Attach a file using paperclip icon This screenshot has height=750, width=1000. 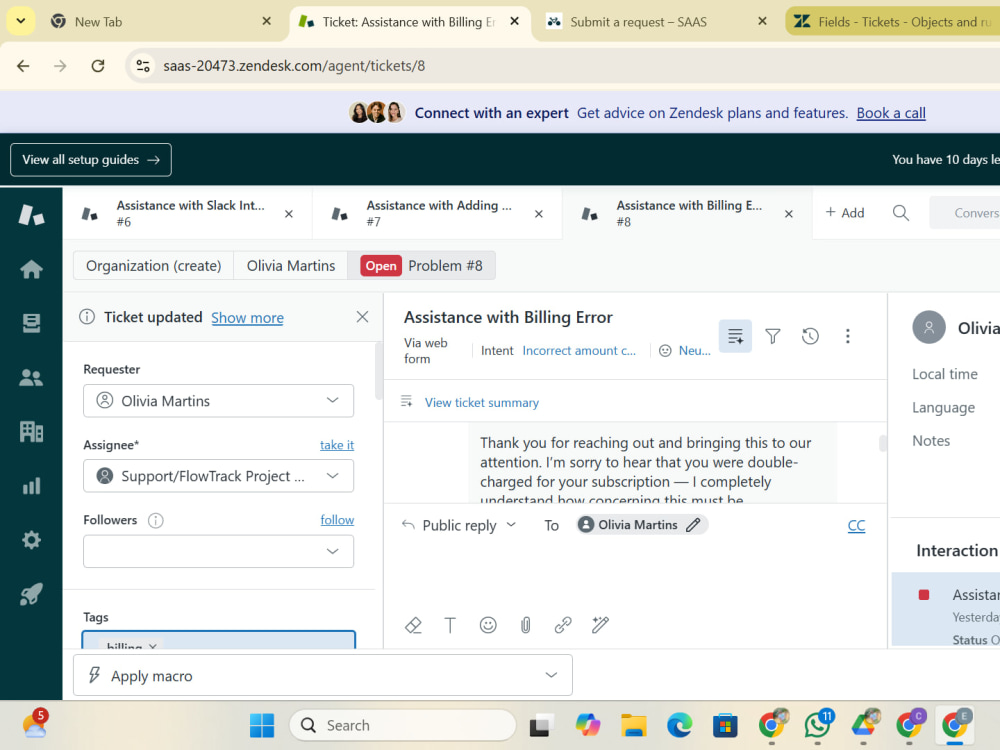point(526,625)
